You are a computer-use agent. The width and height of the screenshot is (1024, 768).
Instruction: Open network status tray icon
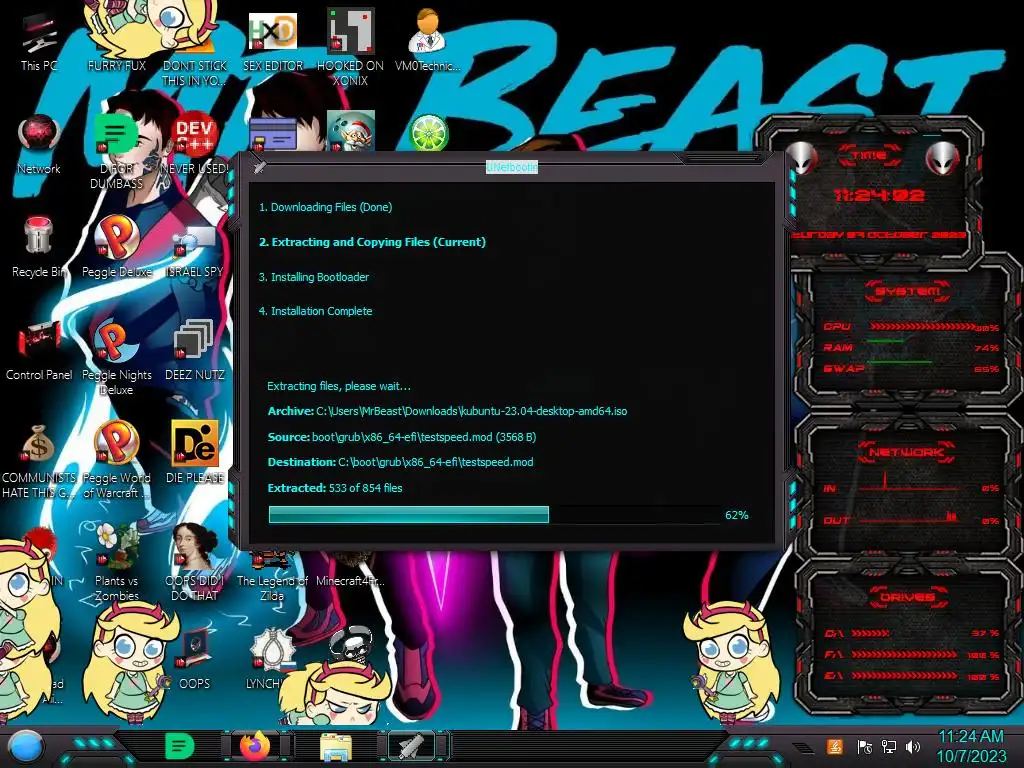[889, 746]
